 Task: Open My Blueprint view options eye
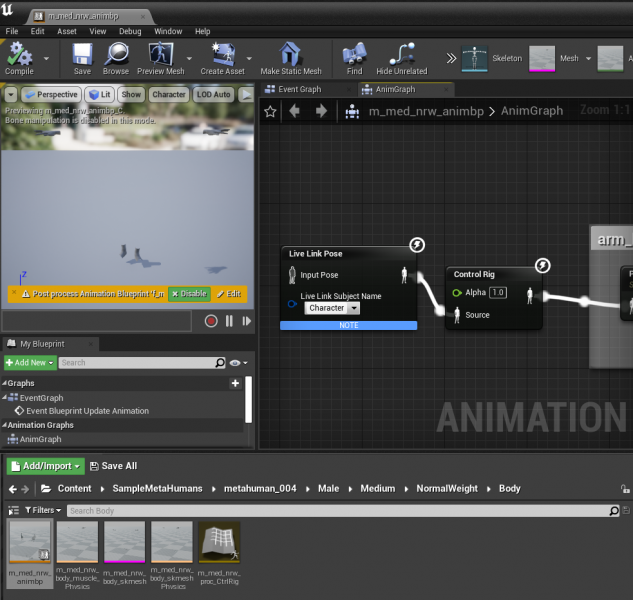coord(238,363)
